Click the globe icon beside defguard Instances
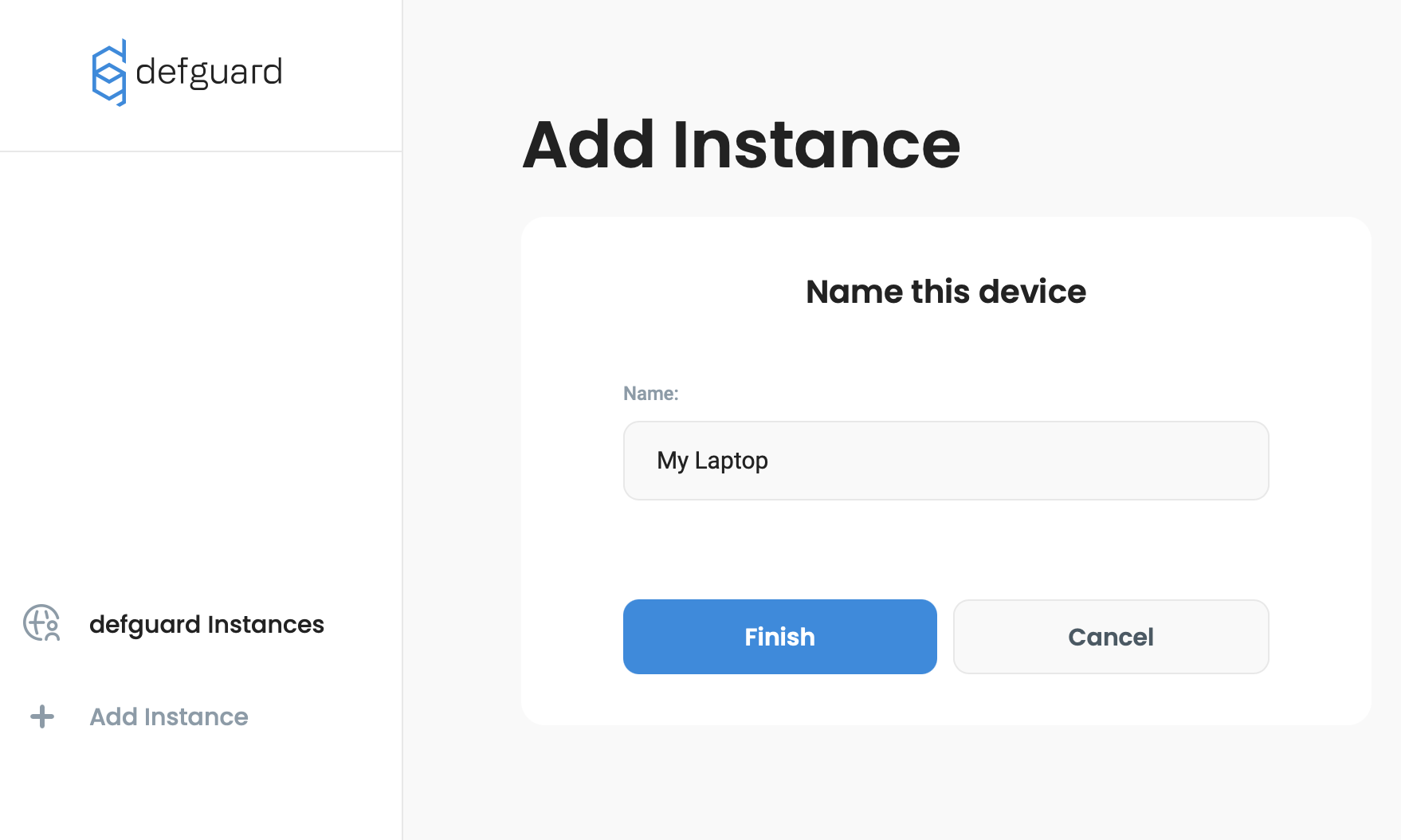 (x=41, y=623)
